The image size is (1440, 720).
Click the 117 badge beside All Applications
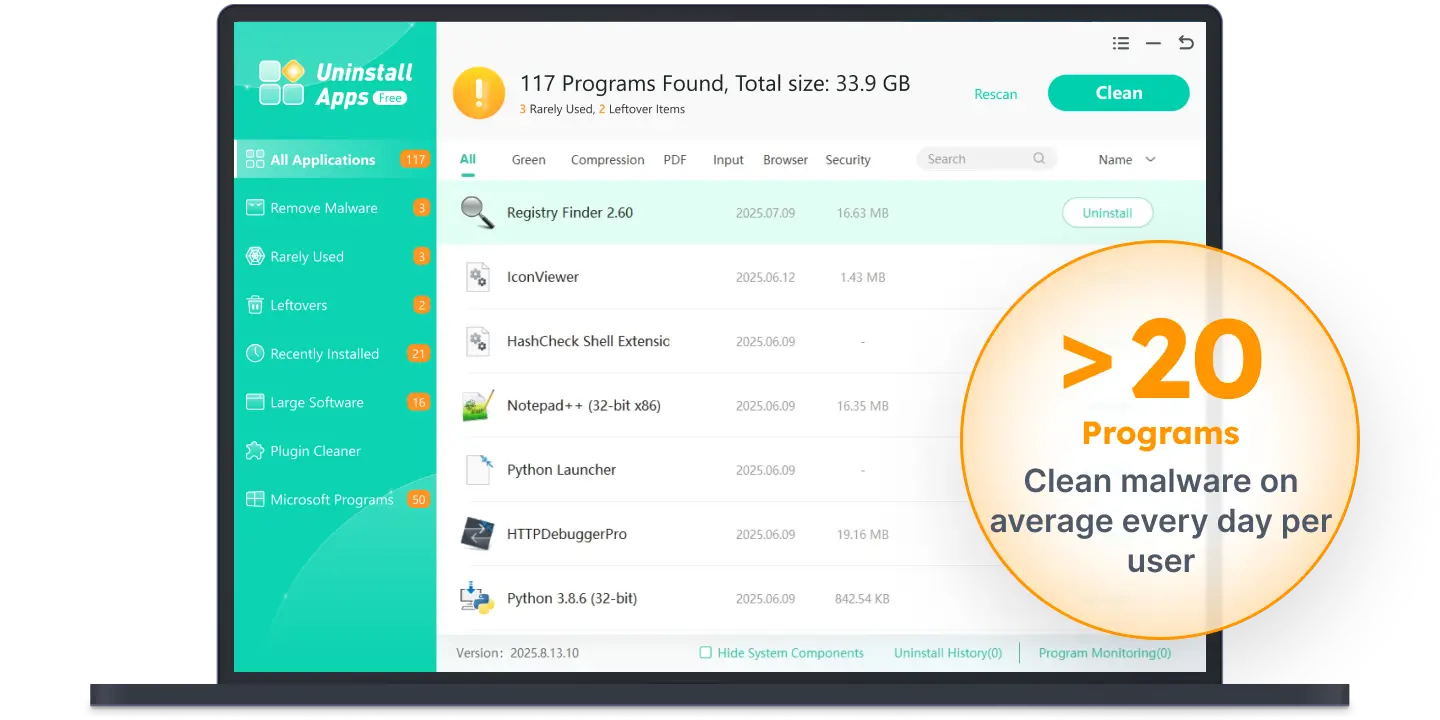tap(415, 159)
